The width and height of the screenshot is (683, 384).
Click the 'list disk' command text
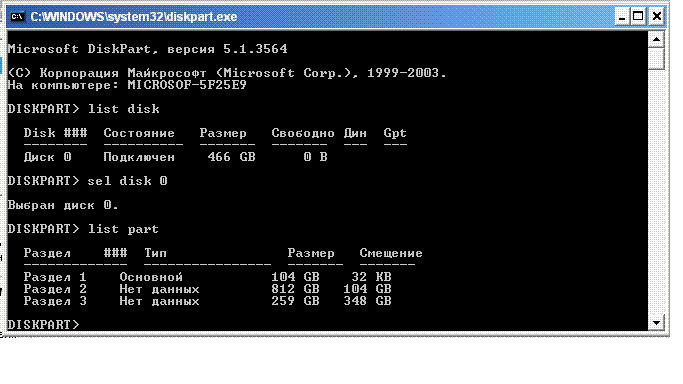(x=124, y=108)
